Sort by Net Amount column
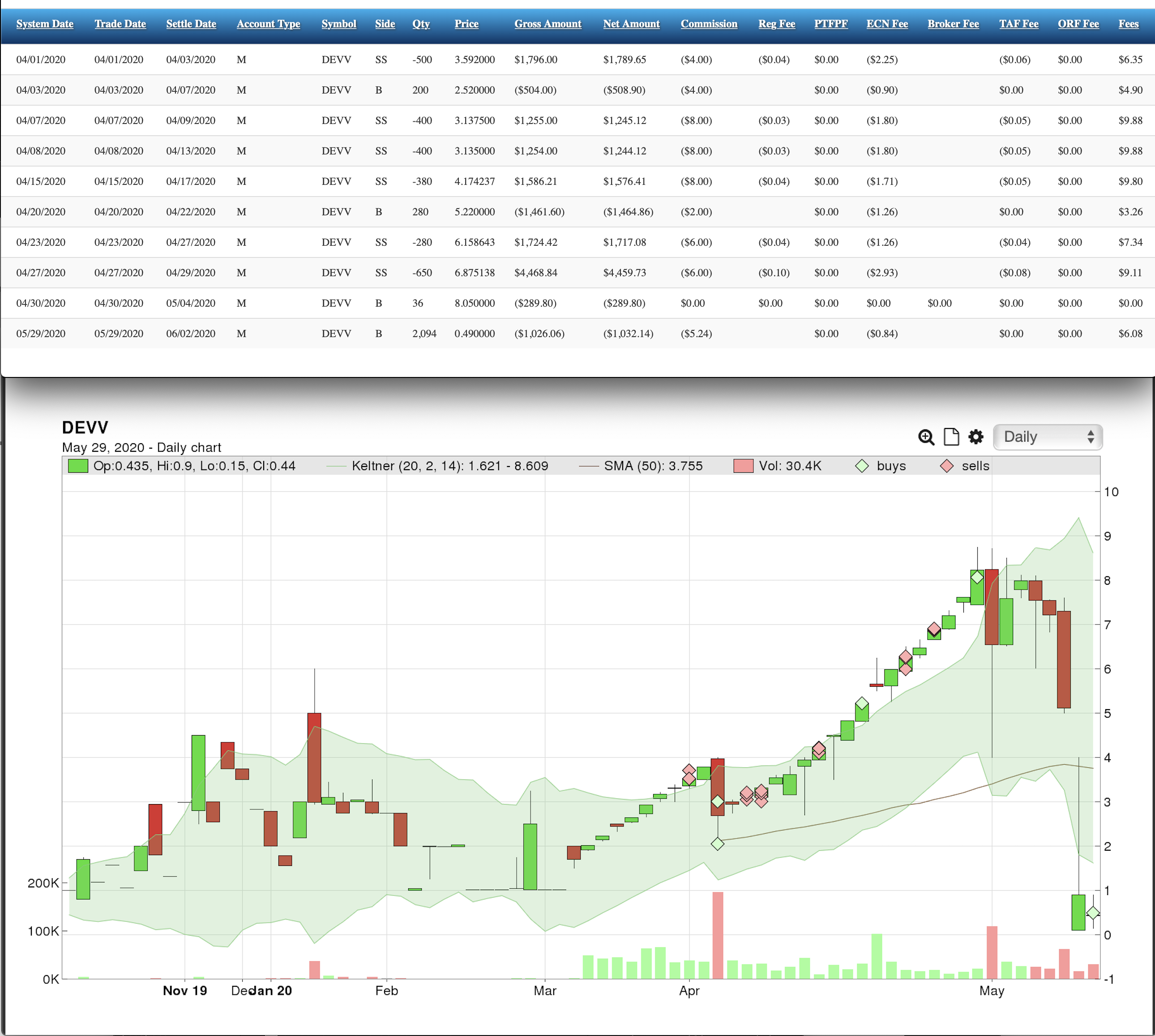The image size is (1155, 1036). 631,24
